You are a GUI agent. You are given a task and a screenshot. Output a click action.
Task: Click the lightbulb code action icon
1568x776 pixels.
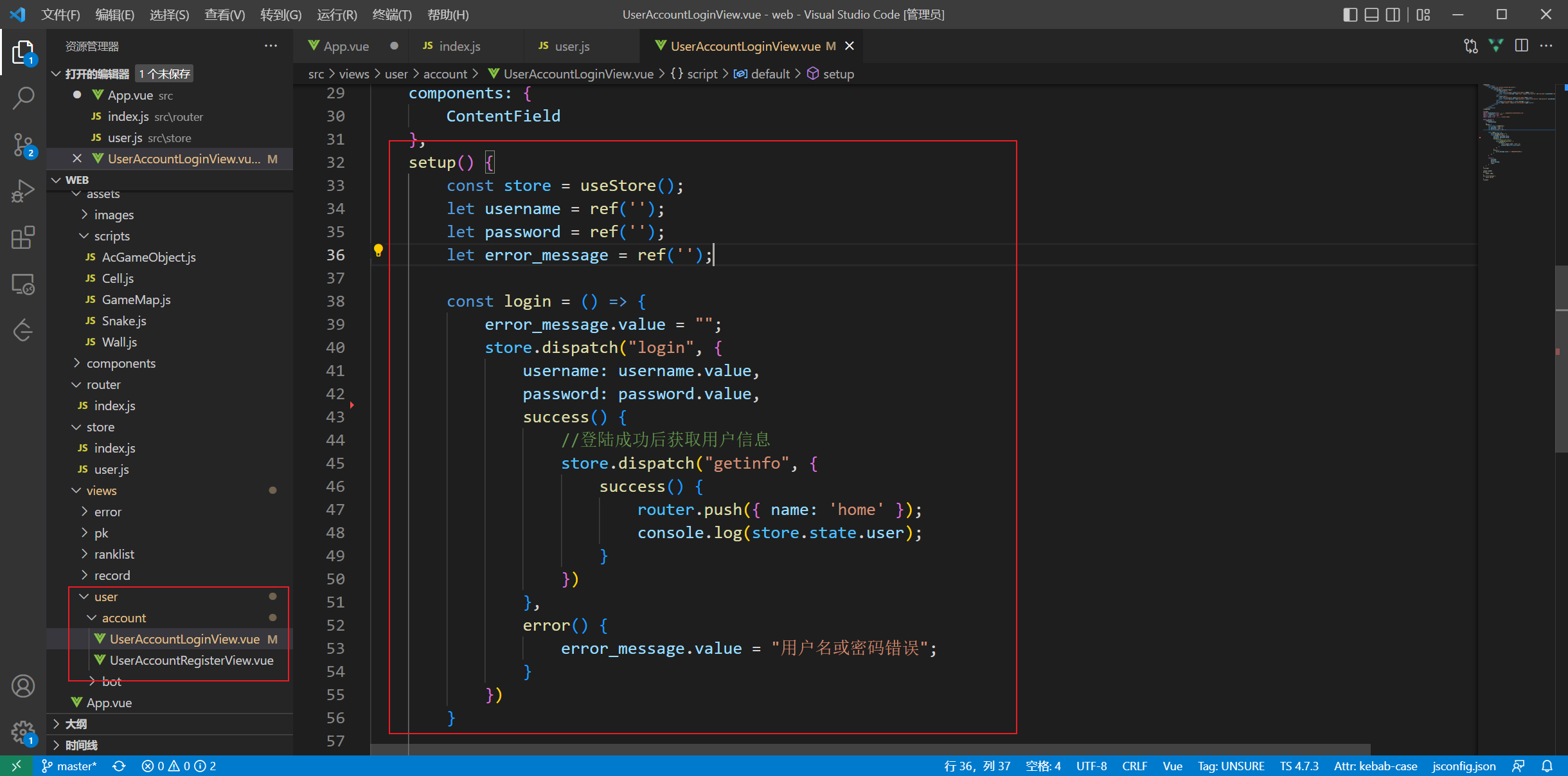coord(379,250)
